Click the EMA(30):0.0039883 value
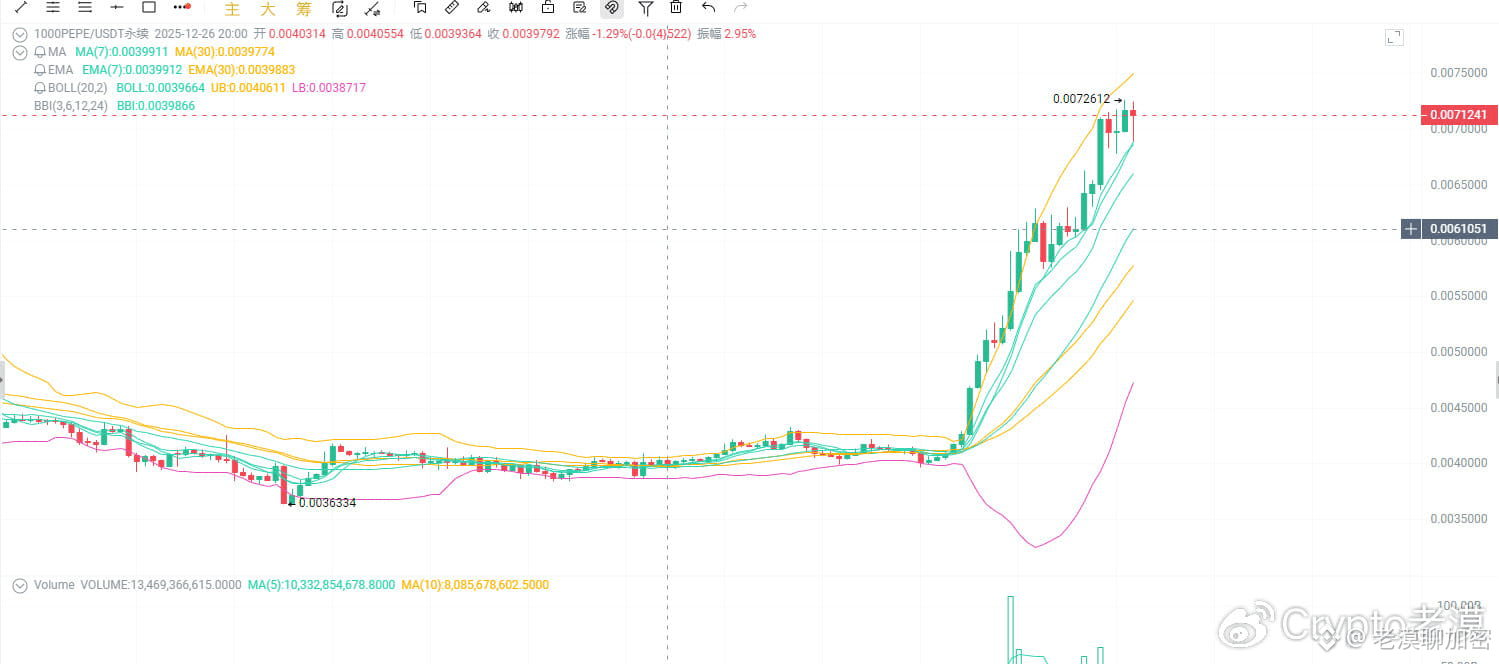 click(241, 70)
